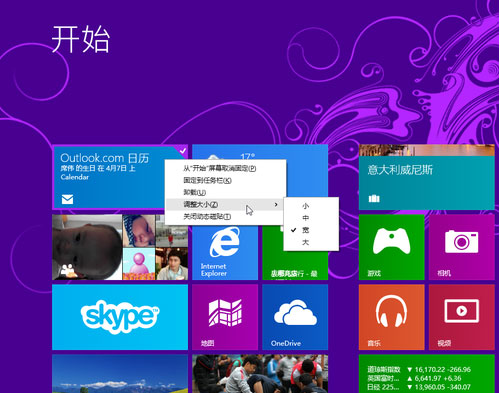Select size 大 in resize submenu

tap(311, 242)
